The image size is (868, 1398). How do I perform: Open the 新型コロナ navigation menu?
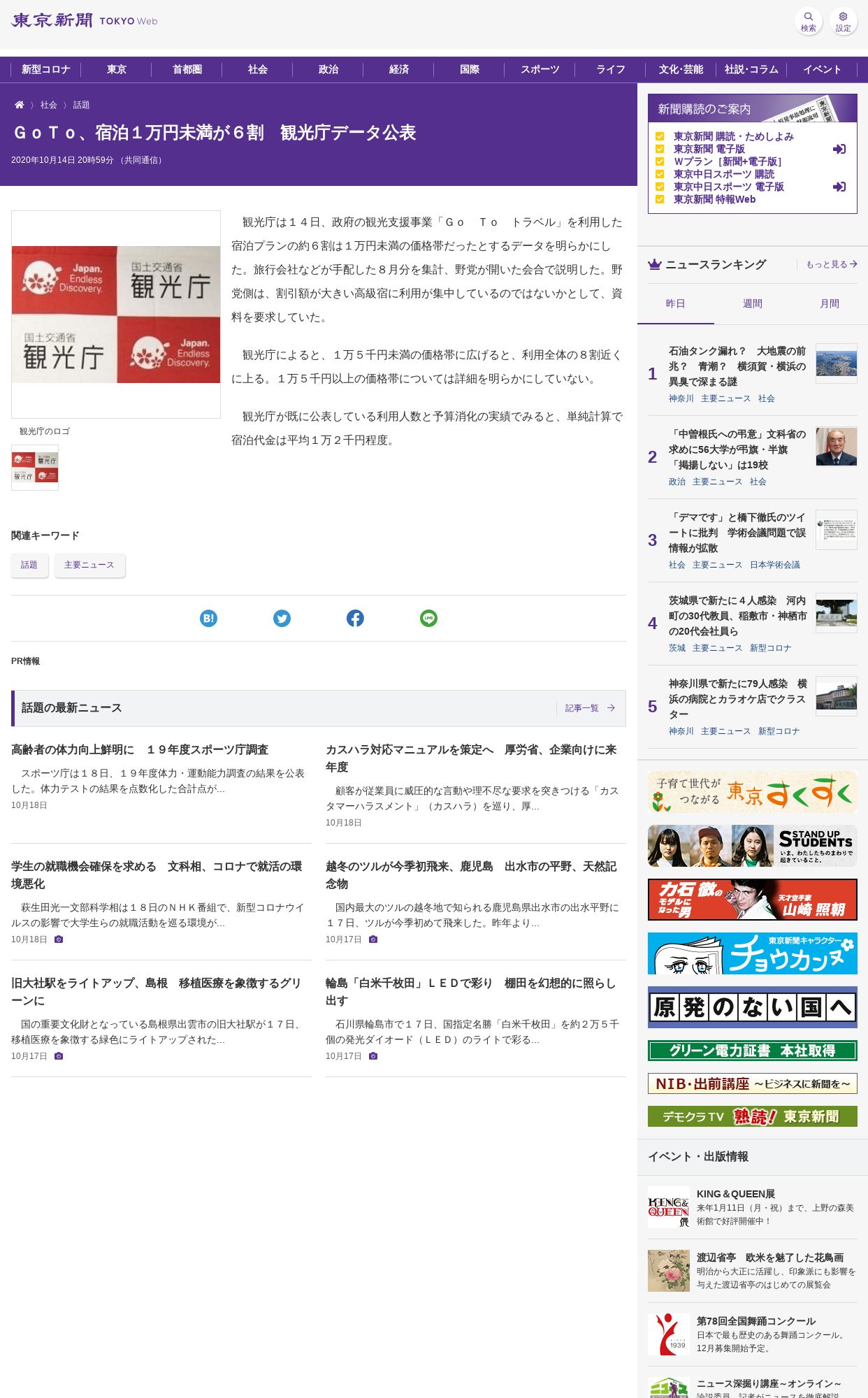[x=46, y=69]
